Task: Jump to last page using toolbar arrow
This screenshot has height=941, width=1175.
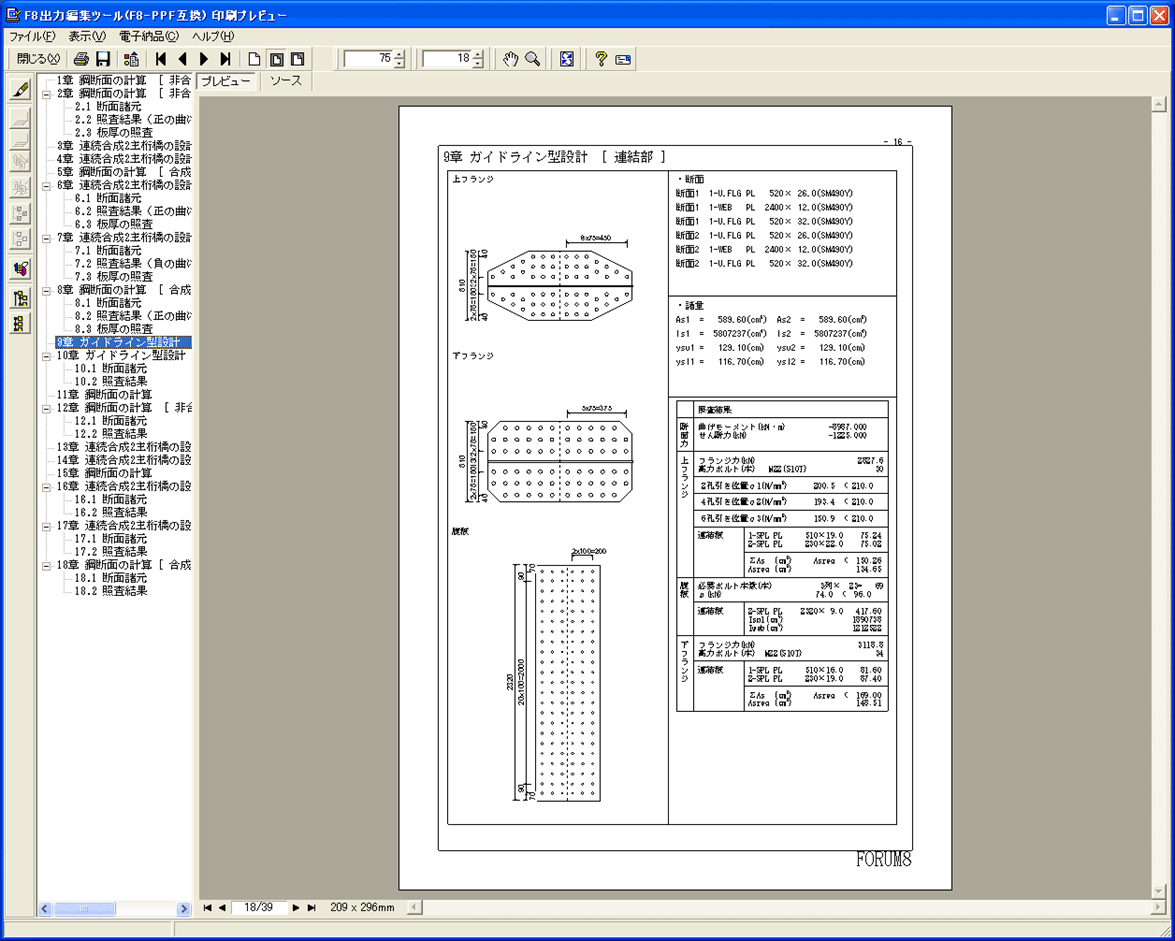Action: (225, 59)
